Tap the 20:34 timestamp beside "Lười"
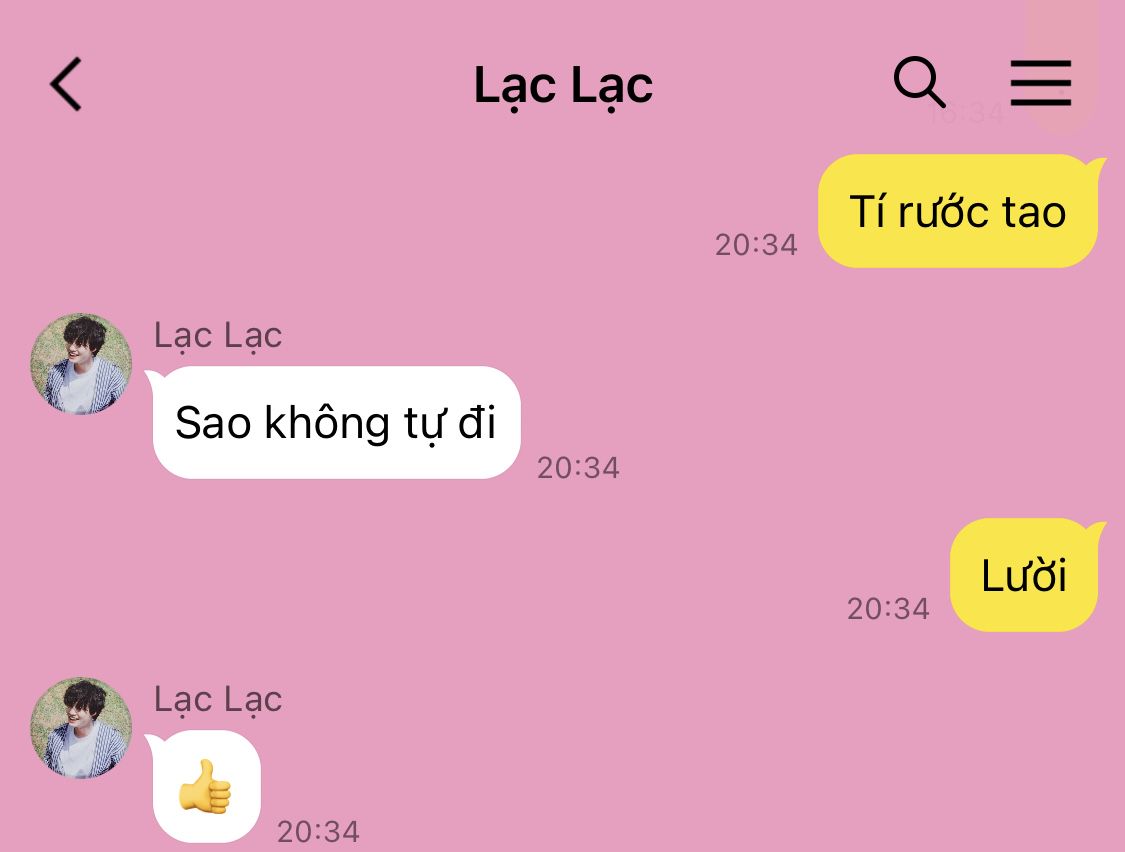The height and width of the screenshot is (852, 1125). pyautogui.click(x=888, y=609)
